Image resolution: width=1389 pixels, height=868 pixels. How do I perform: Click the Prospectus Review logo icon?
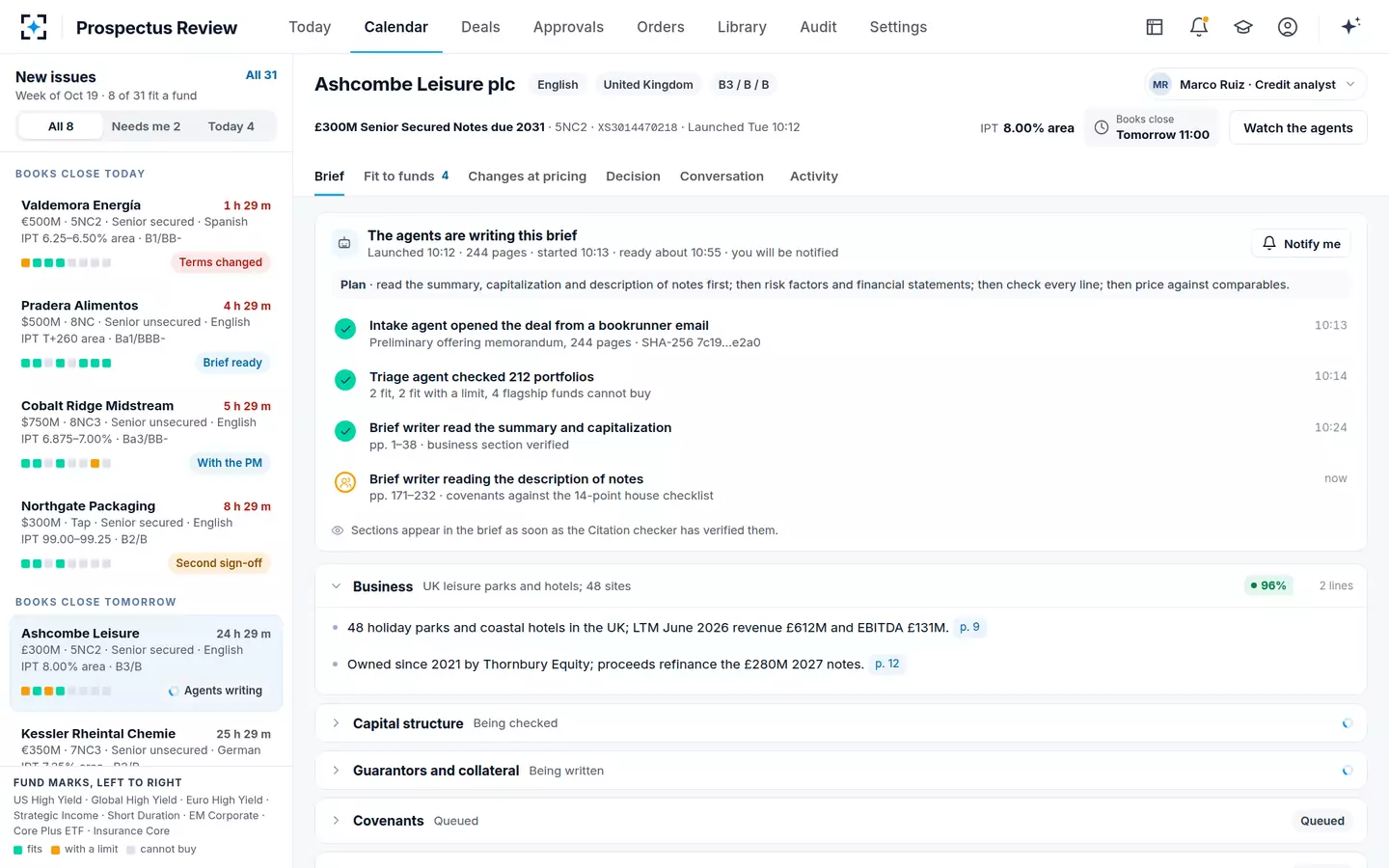click(34, 27)
